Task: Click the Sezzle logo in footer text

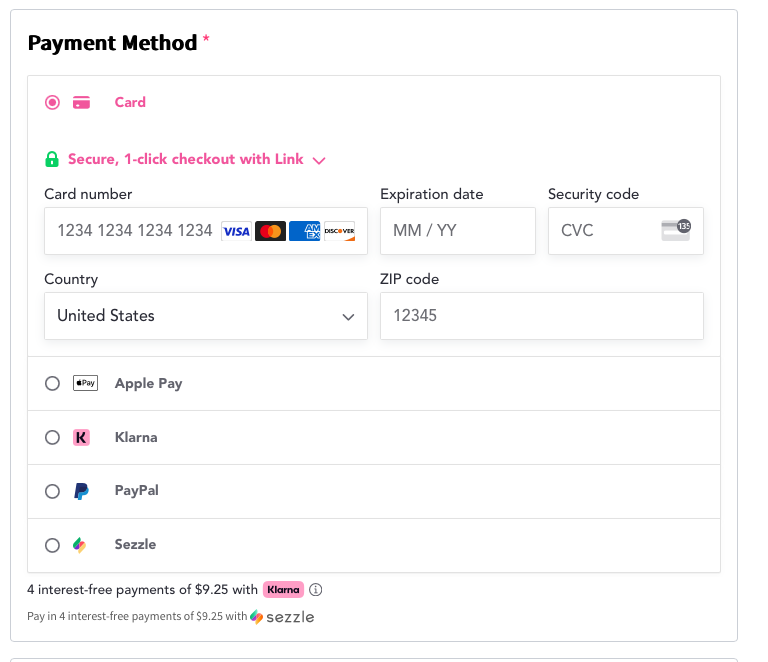Action: tap(282, 617)
